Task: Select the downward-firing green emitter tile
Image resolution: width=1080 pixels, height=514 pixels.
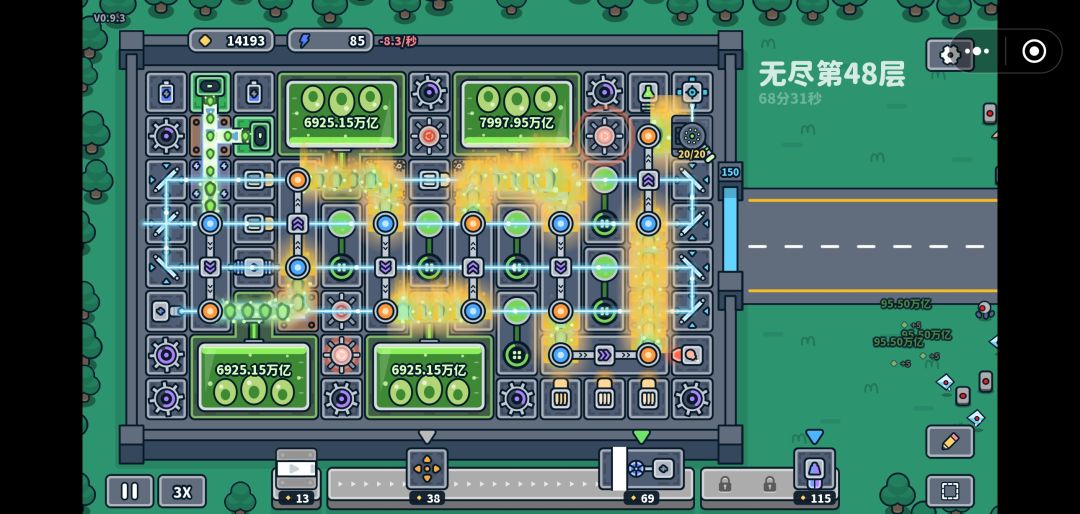Action: tap(209, 88)
